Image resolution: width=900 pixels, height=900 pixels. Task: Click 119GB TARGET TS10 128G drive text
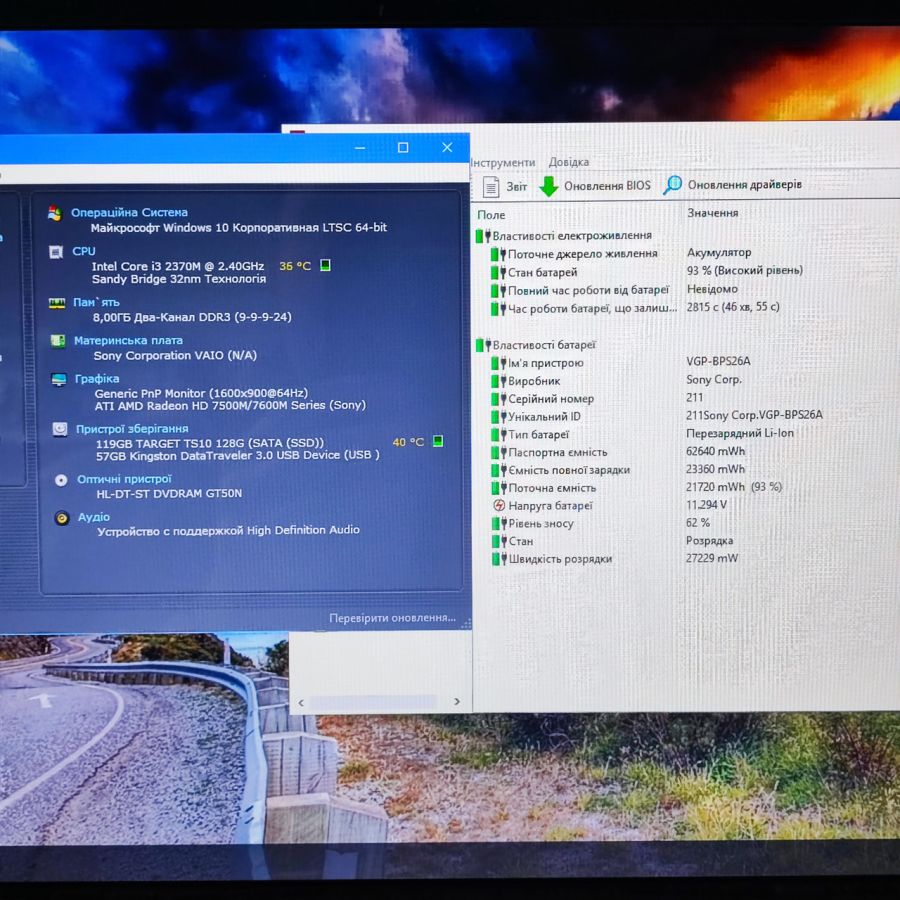click(x=210, y=443)
